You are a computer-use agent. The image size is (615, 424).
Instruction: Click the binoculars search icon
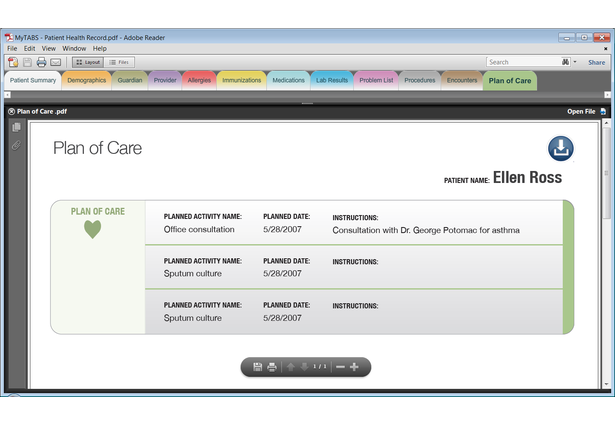[565, 62]
